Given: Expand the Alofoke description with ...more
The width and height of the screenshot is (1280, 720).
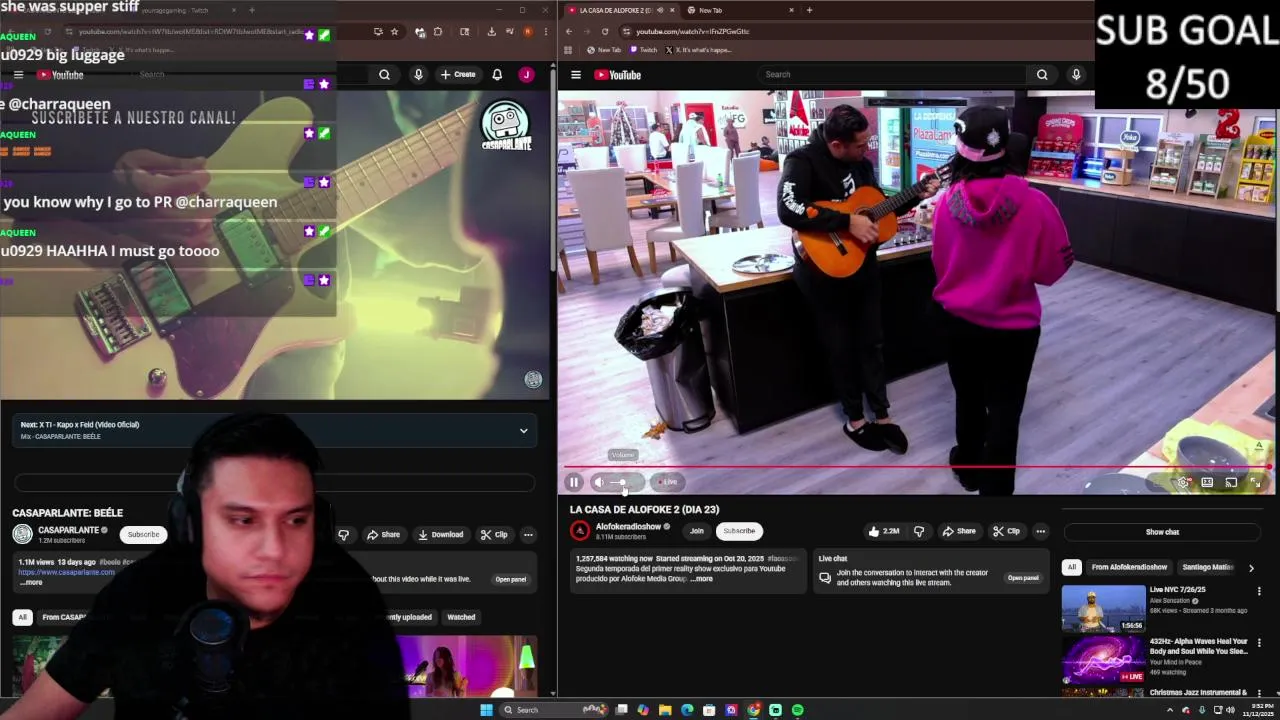Looking at the screenshot, I should 702,579.
